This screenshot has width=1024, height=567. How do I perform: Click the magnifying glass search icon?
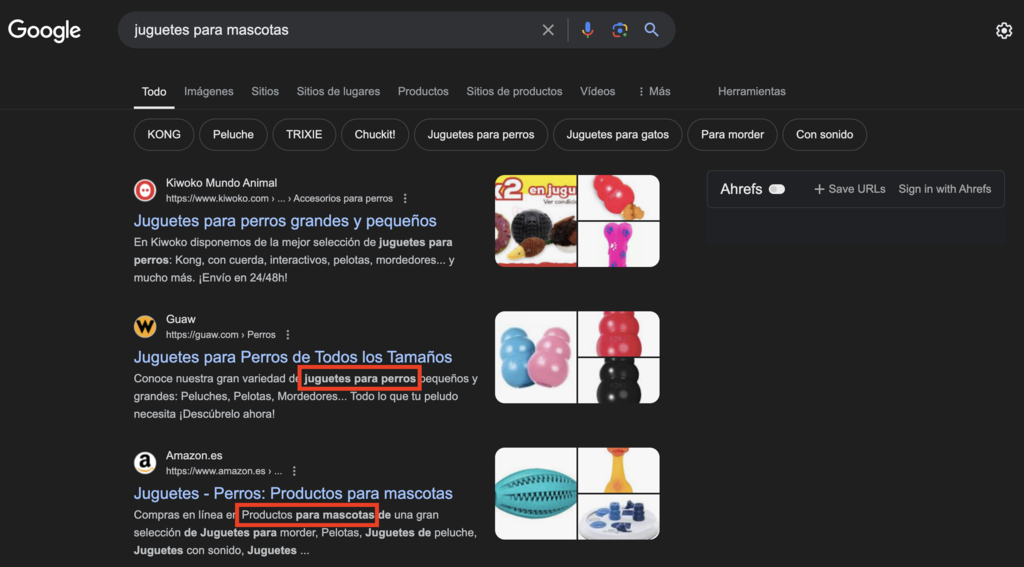651,30
